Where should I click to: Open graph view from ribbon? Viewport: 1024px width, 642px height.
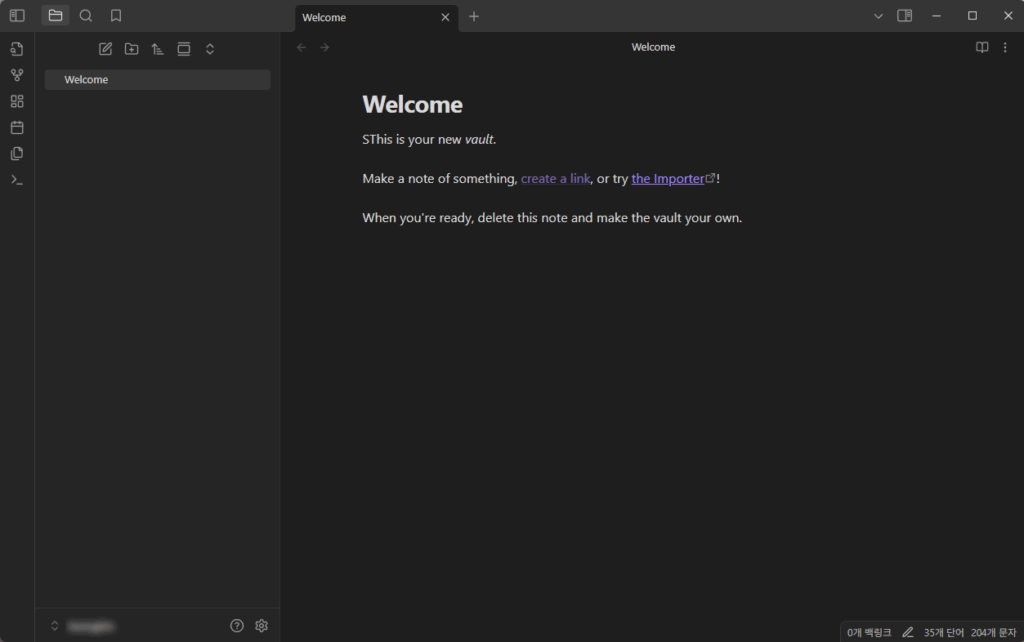[17, 75]
